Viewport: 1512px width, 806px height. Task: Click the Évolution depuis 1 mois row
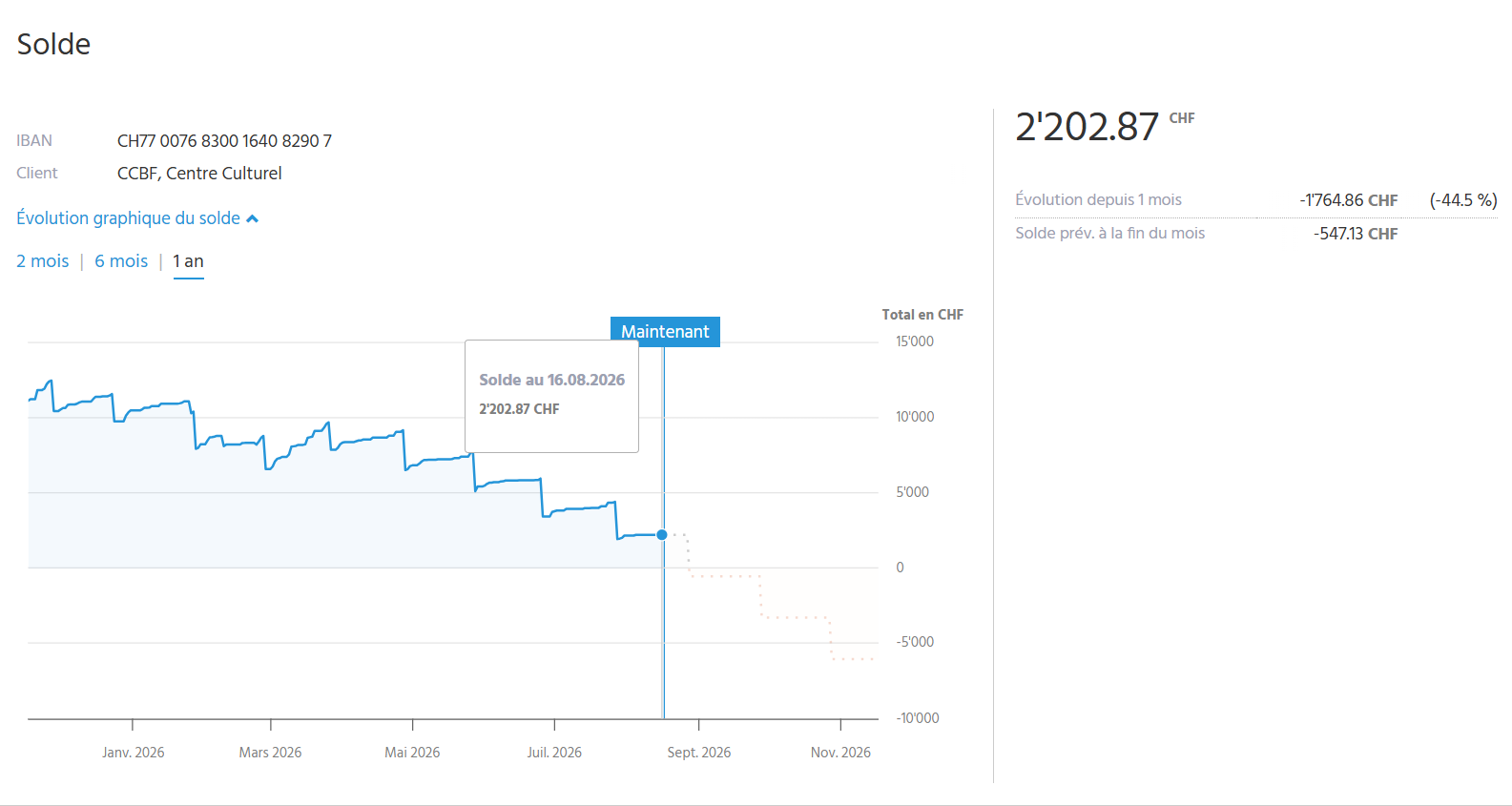[1256, 200]
